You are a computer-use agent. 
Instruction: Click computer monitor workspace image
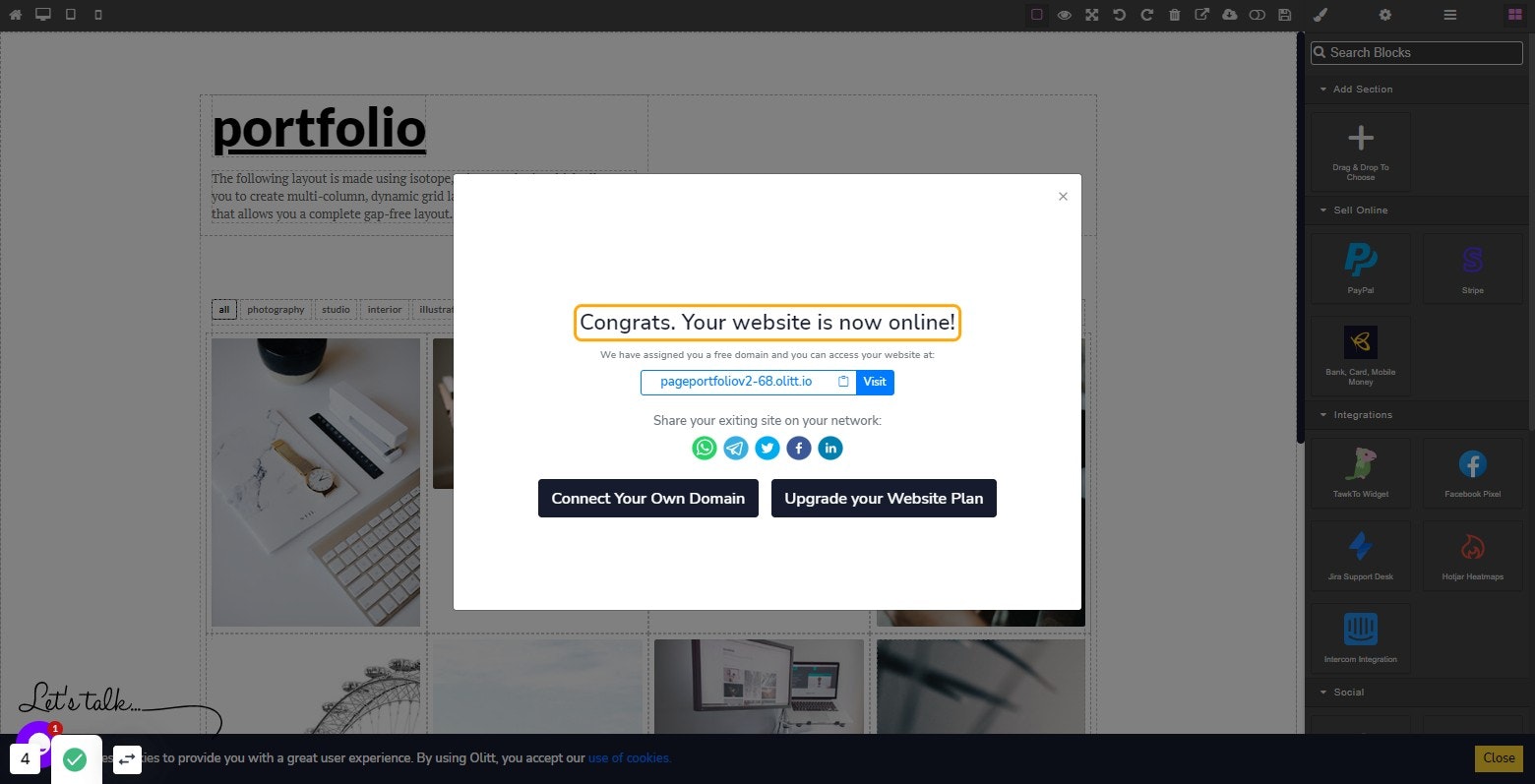pyautogui.click(x=759, y=687)
